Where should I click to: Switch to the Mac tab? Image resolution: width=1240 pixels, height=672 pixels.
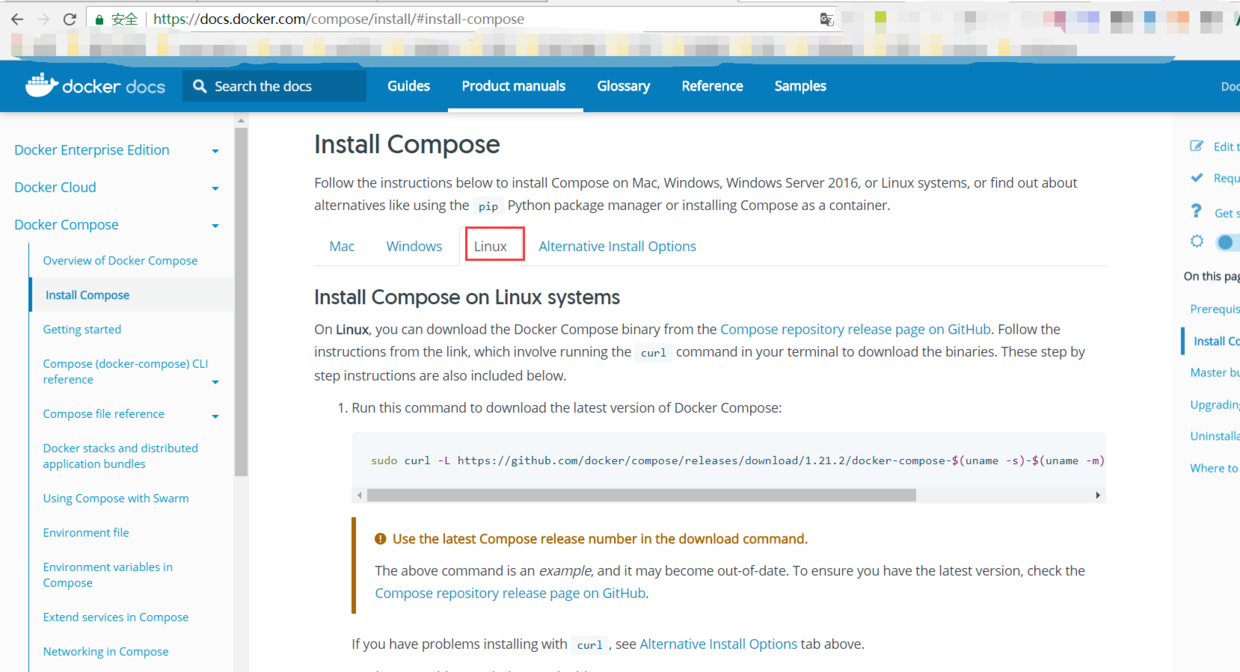click(342, 246)
